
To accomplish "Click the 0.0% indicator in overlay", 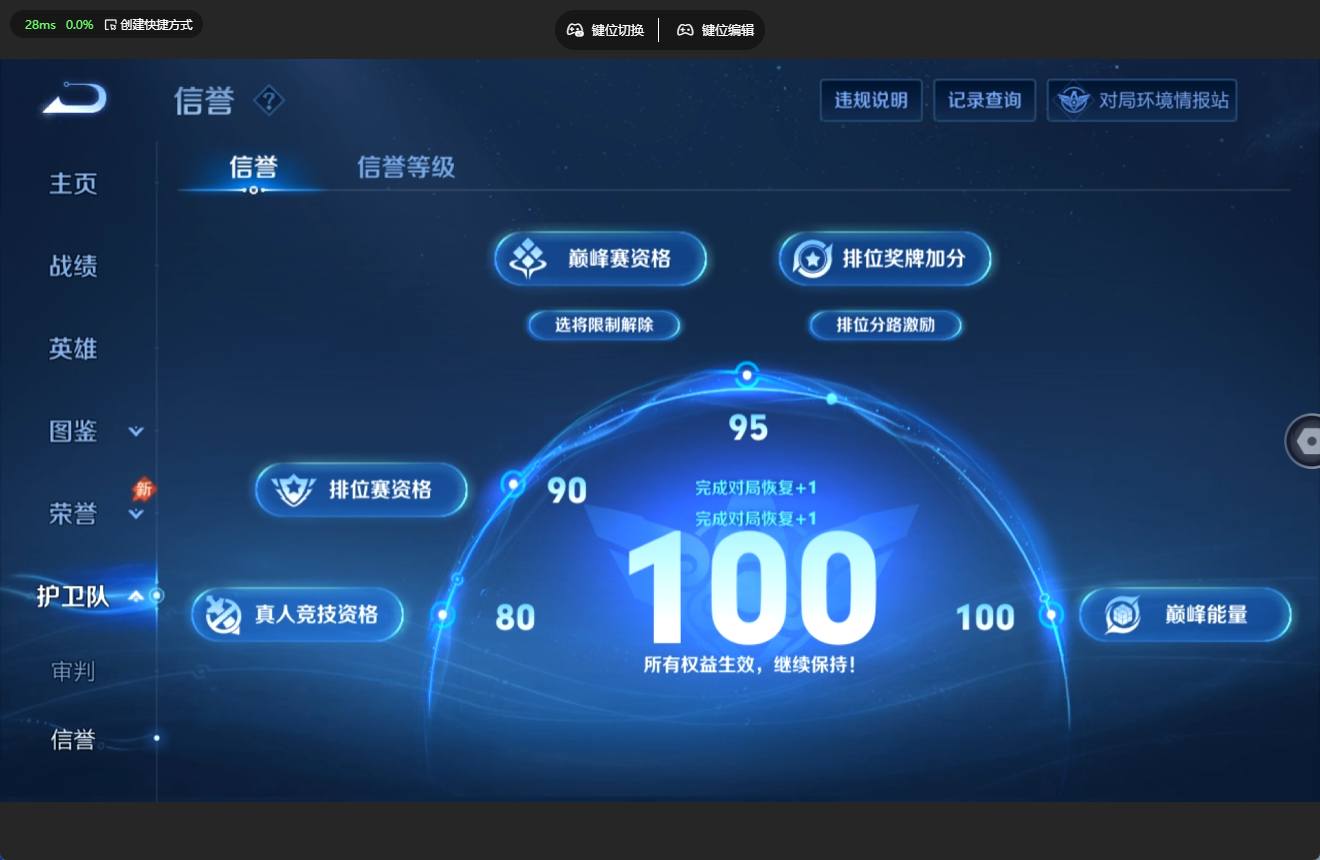I will (80, 25).
